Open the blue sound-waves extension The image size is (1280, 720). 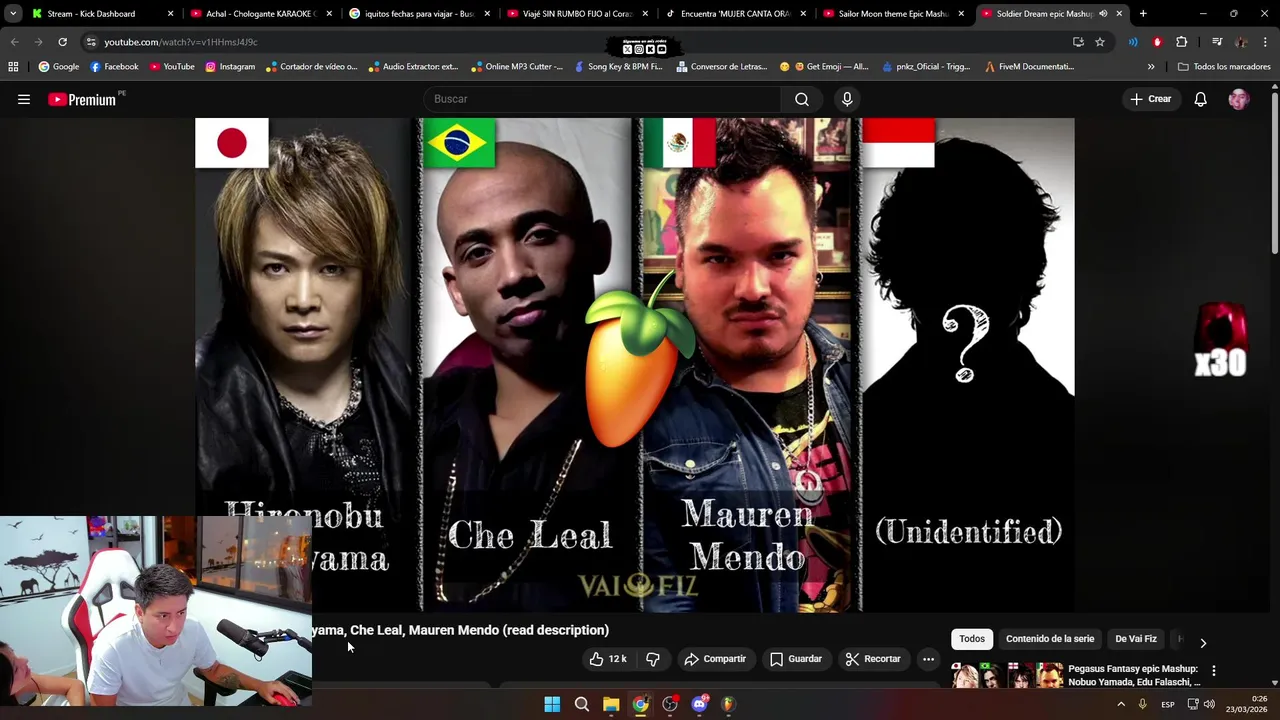click(1133, 42)
